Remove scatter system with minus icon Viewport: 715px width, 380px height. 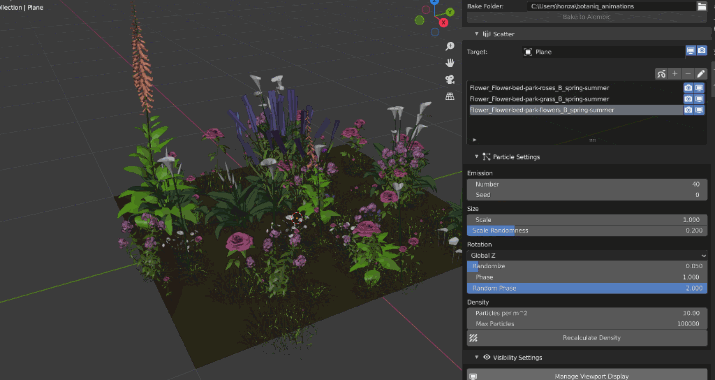coord(688,74)
